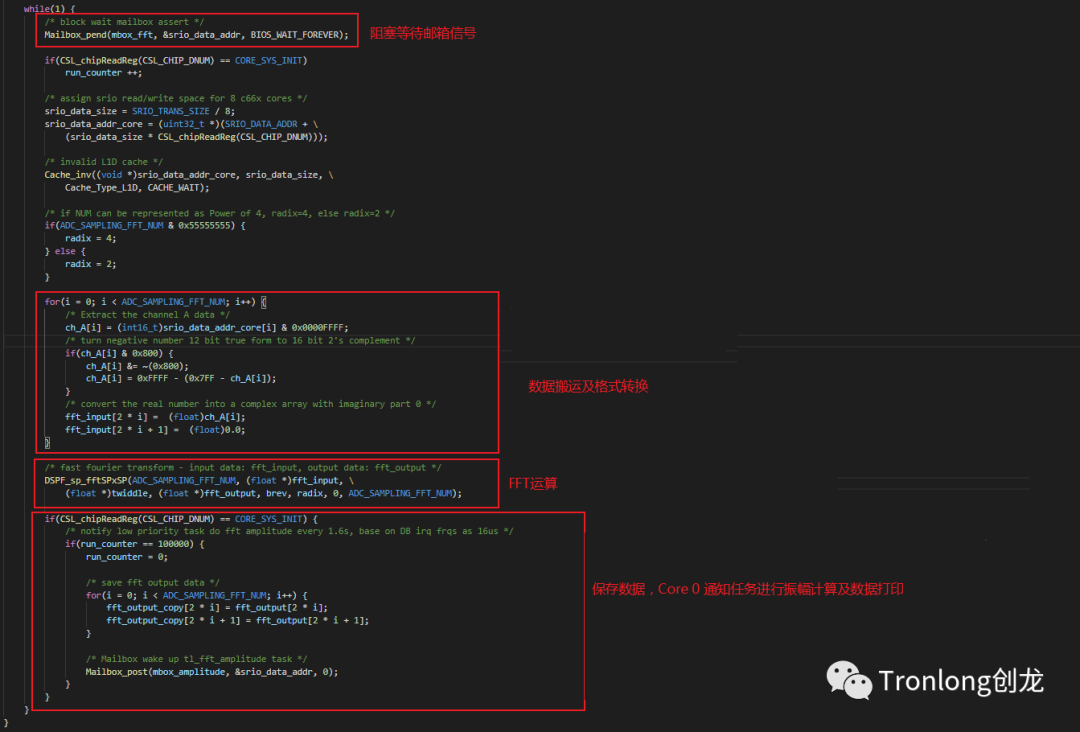The height and width of the screenshot is (732, 1080).
Task: Click the red FFT运算 annotation label
Action: [x=533, y=483]
